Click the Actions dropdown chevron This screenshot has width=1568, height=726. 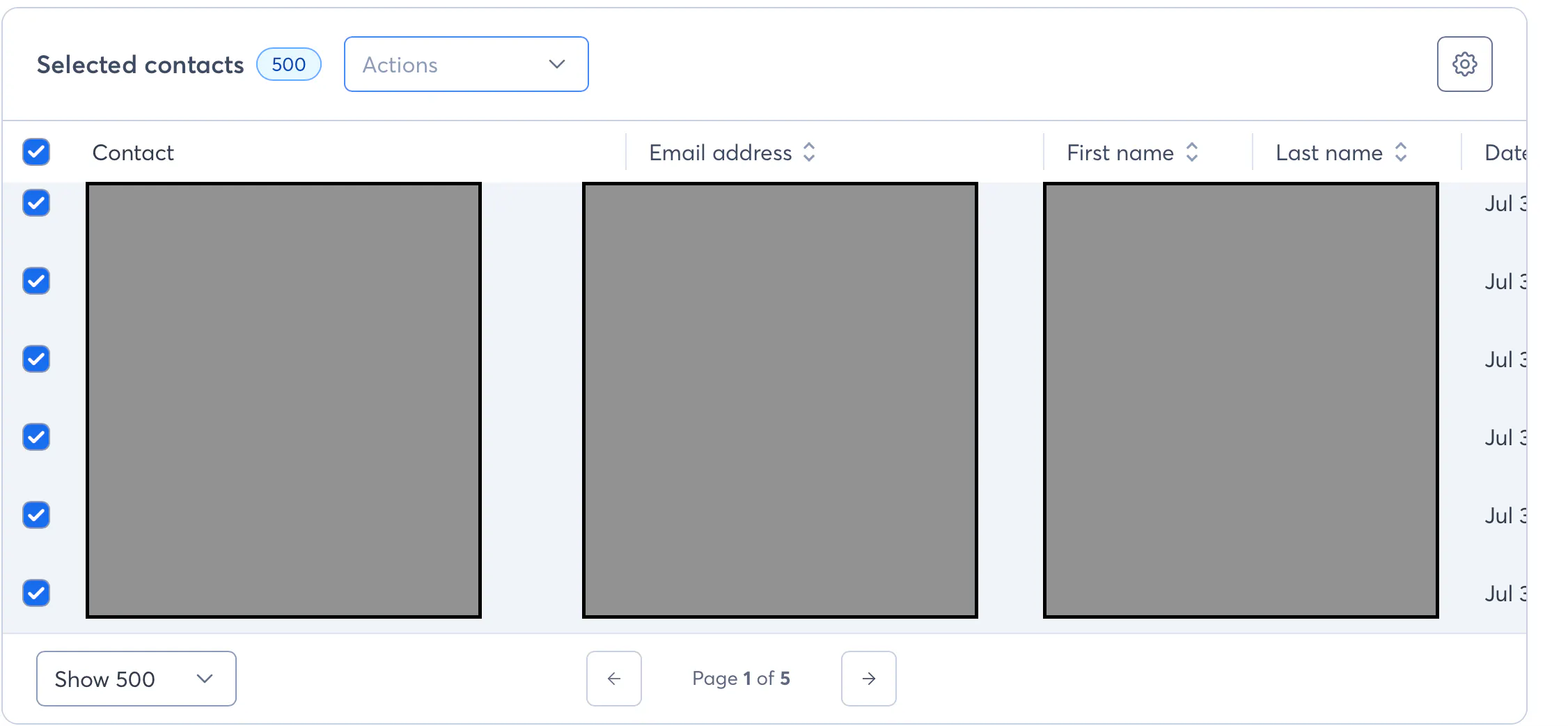556,64
